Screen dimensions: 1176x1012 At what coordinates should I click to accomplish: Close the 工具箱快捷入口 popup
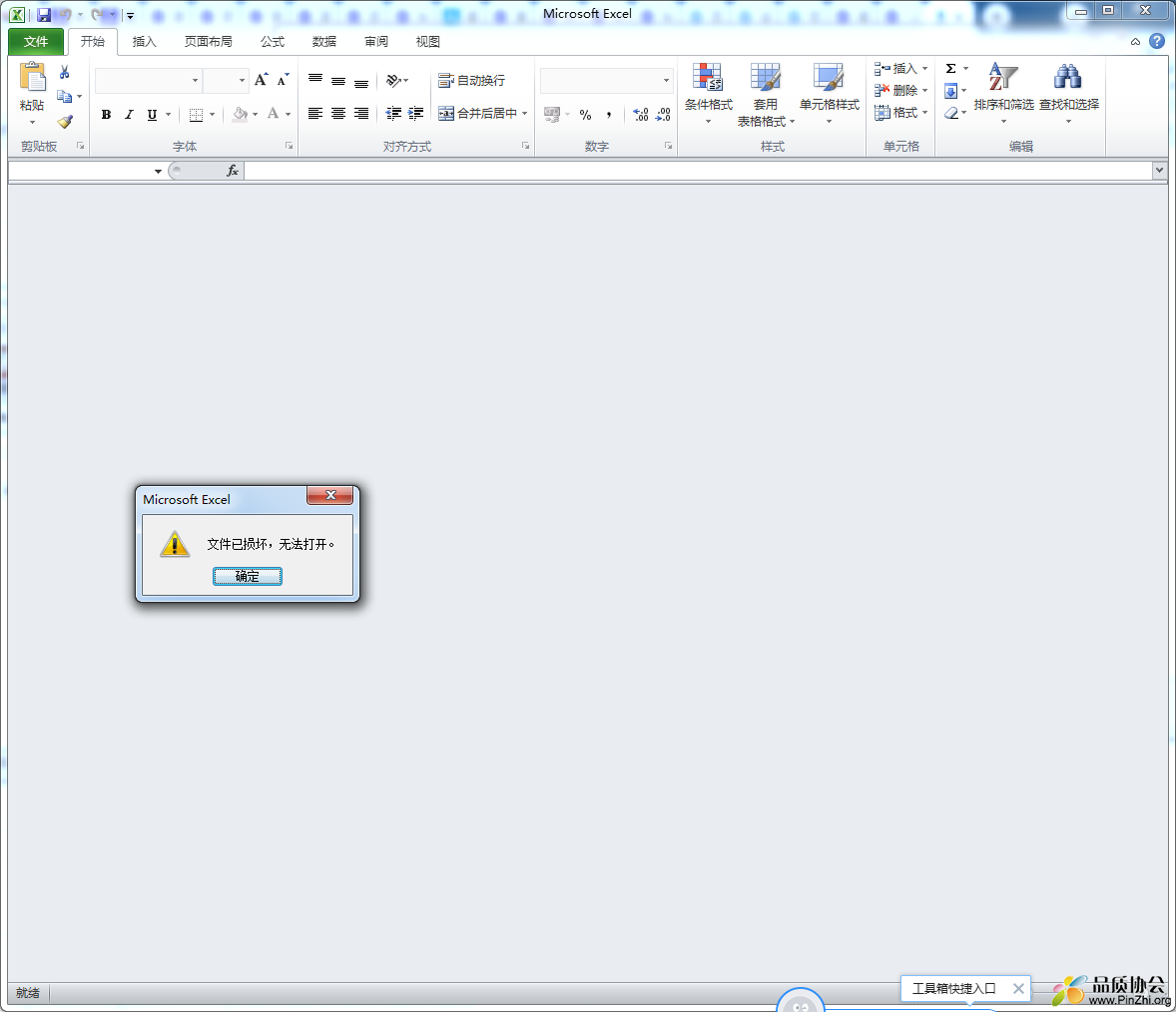point(1018,988)
